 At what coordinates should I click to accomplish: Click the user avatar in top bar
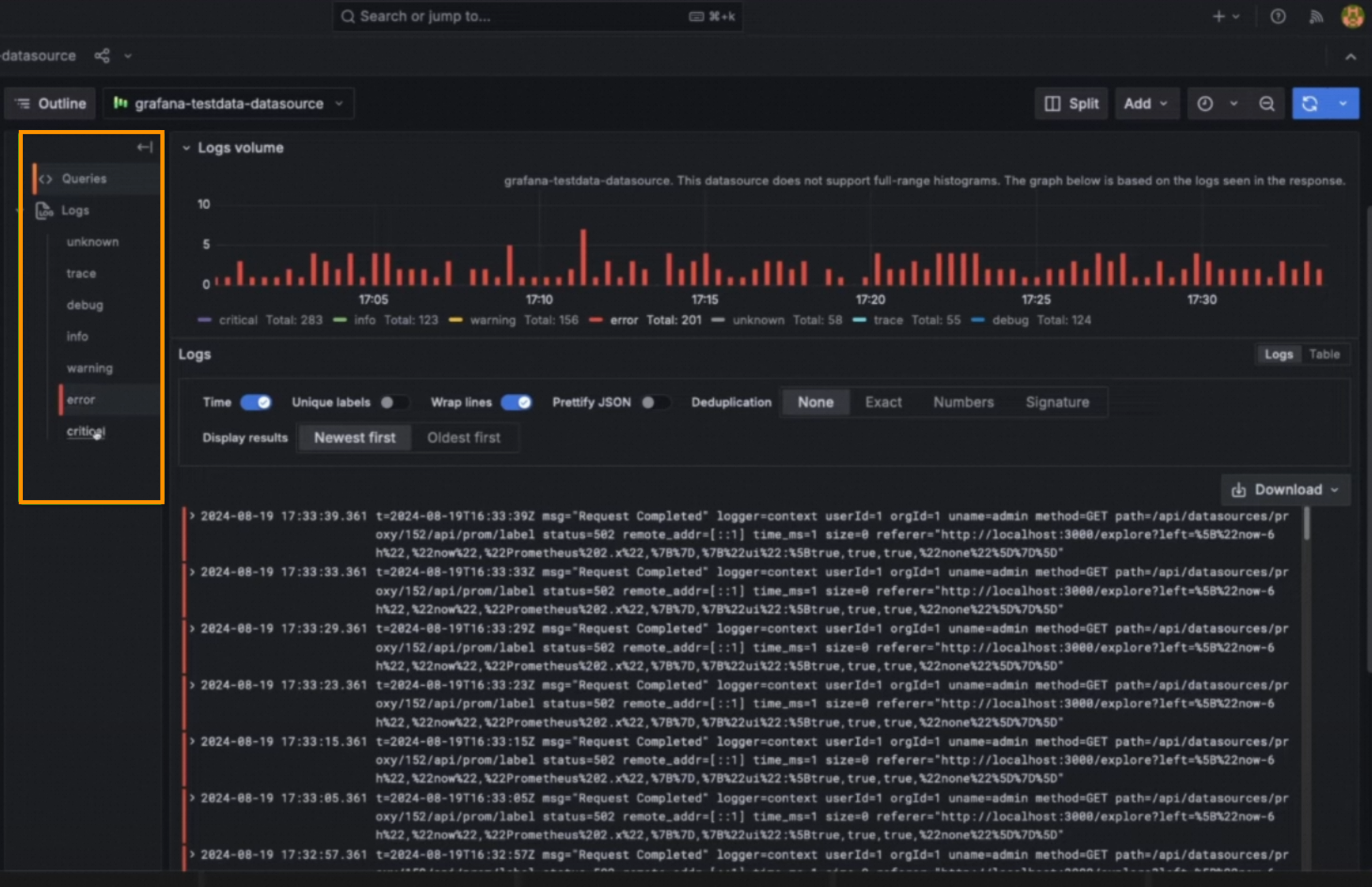1352,17
